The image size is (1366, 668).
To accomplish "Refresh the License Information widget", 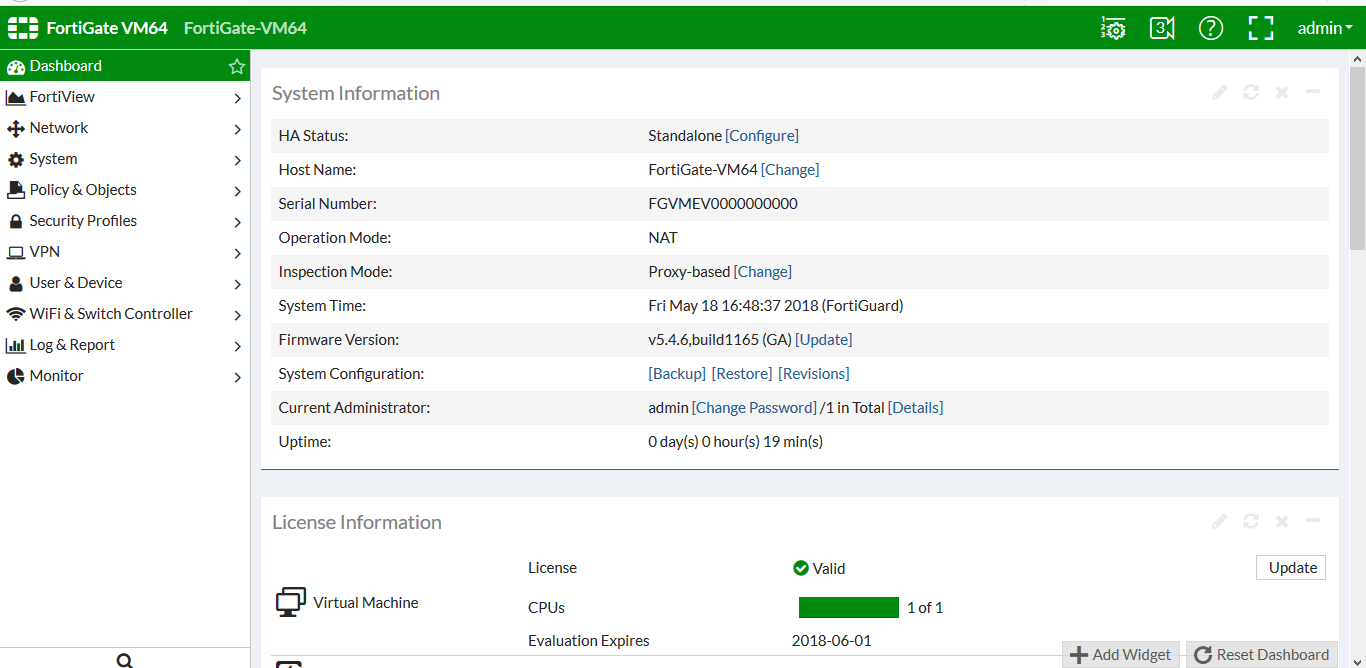I will pyautogui.click(x=1251, y=522).
